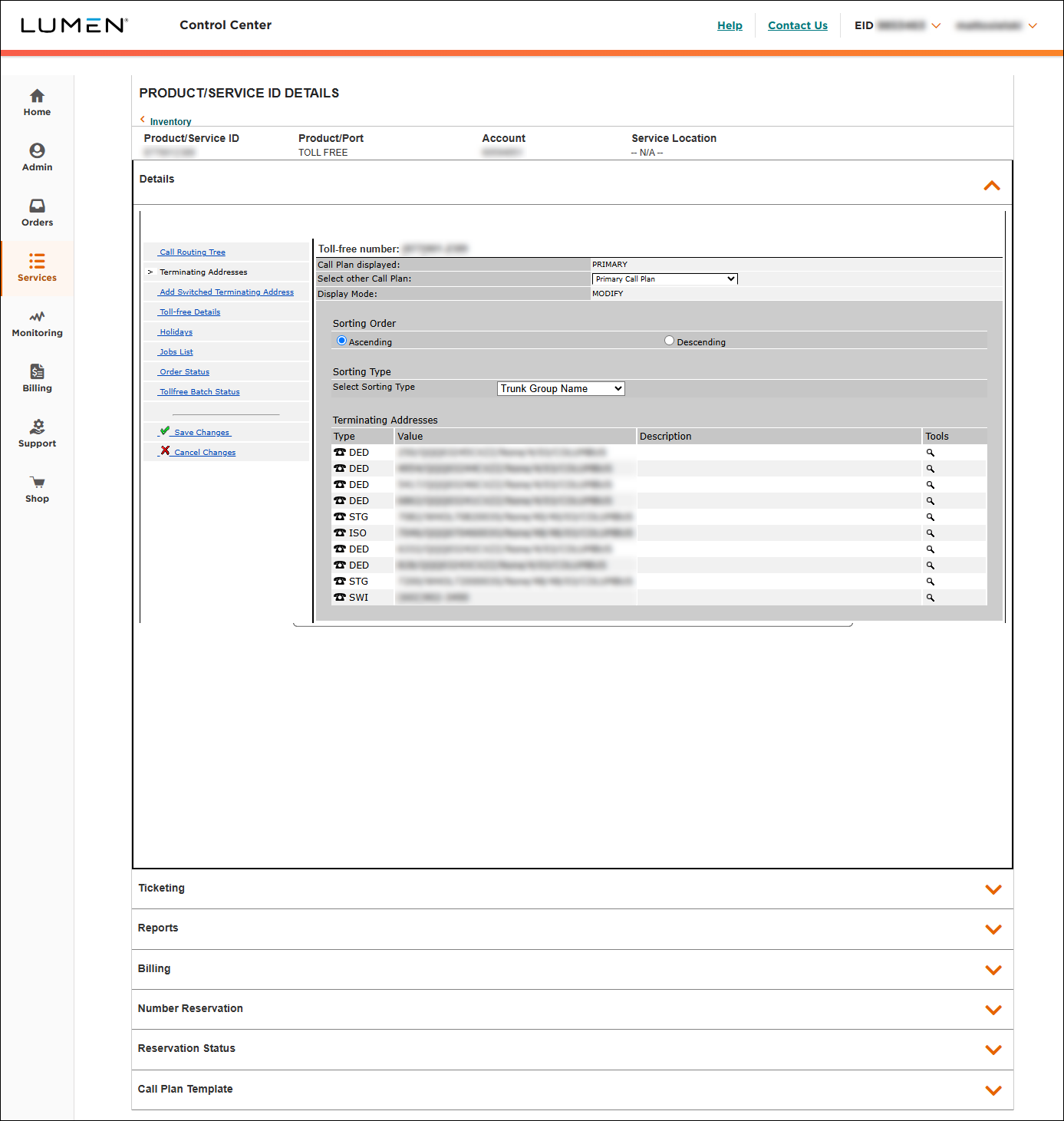Select Terminating Addresses in the left menu
Viewport: 1064px width, 1121px height.
203,272
